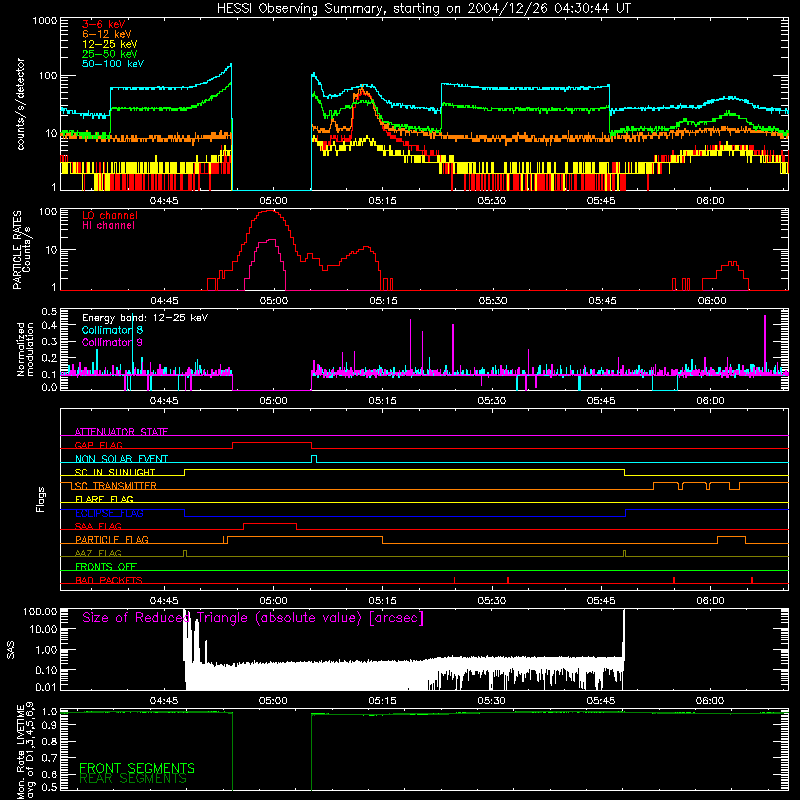Select the FRONT SEGMENTS legend label
800x800 pixels.
point(137,768)
